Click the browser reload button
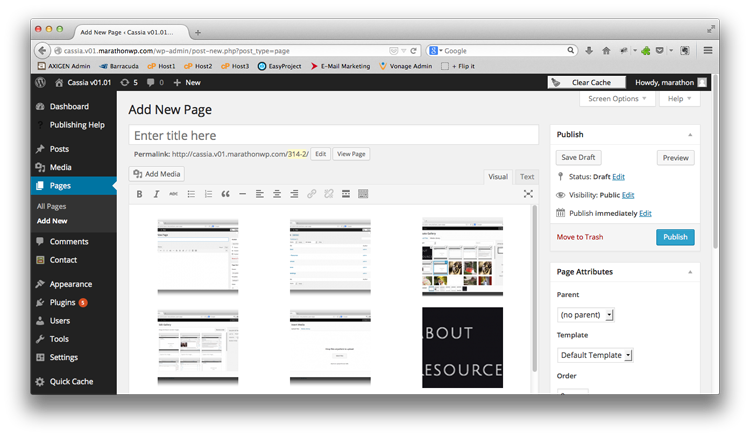 tap(415, 50)
